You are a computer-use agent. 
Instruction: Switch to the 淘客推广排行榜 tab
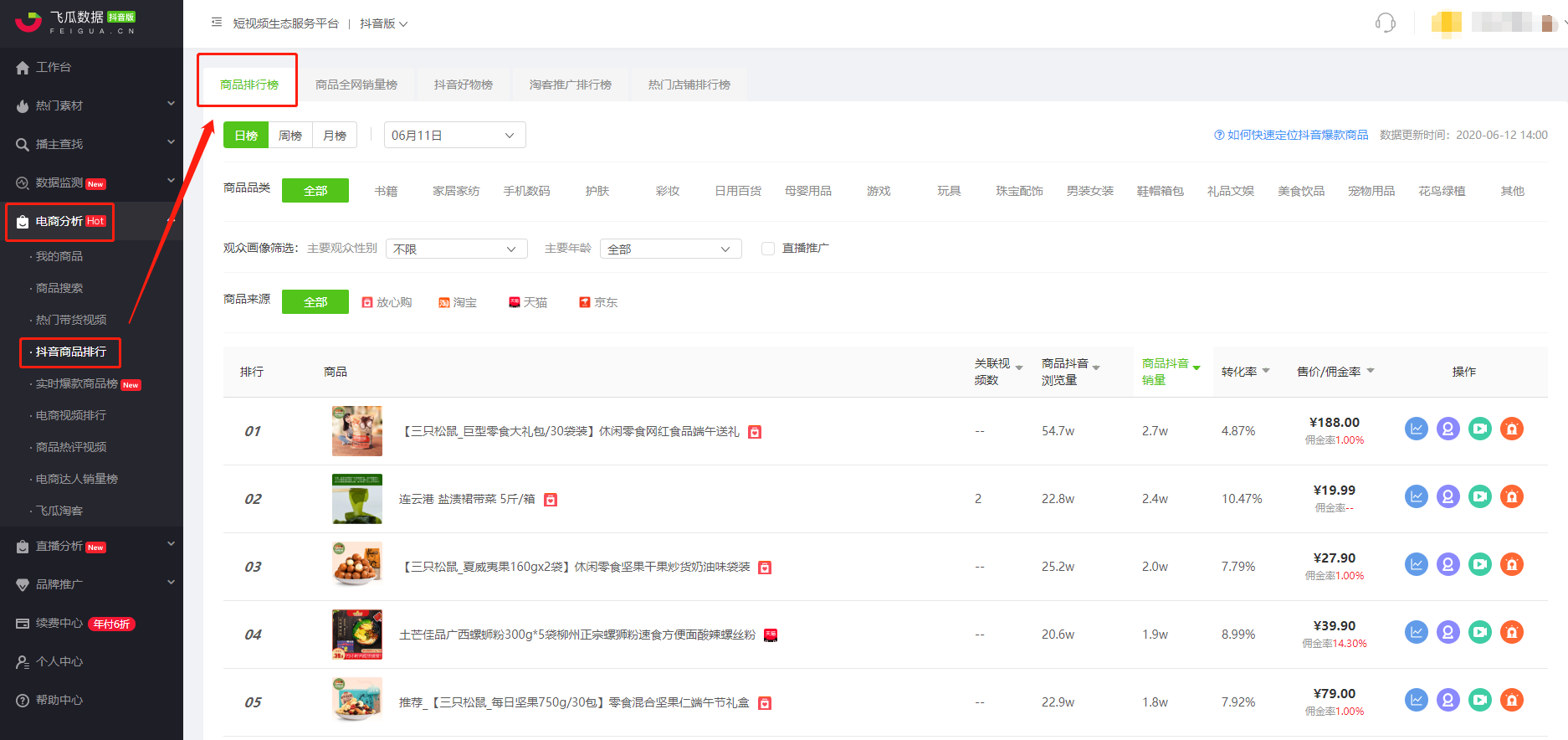tap(571, 85)
